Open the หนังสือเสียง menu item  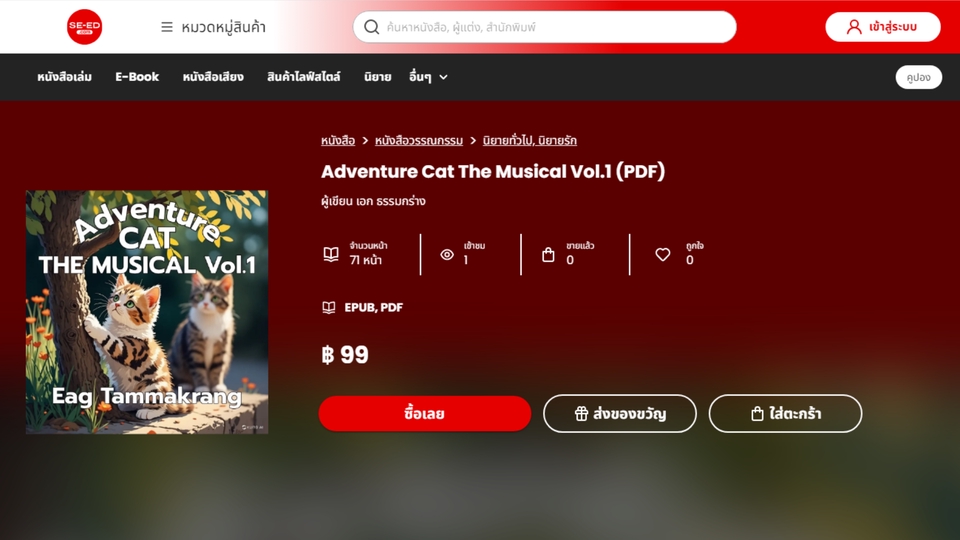[213, 77]
